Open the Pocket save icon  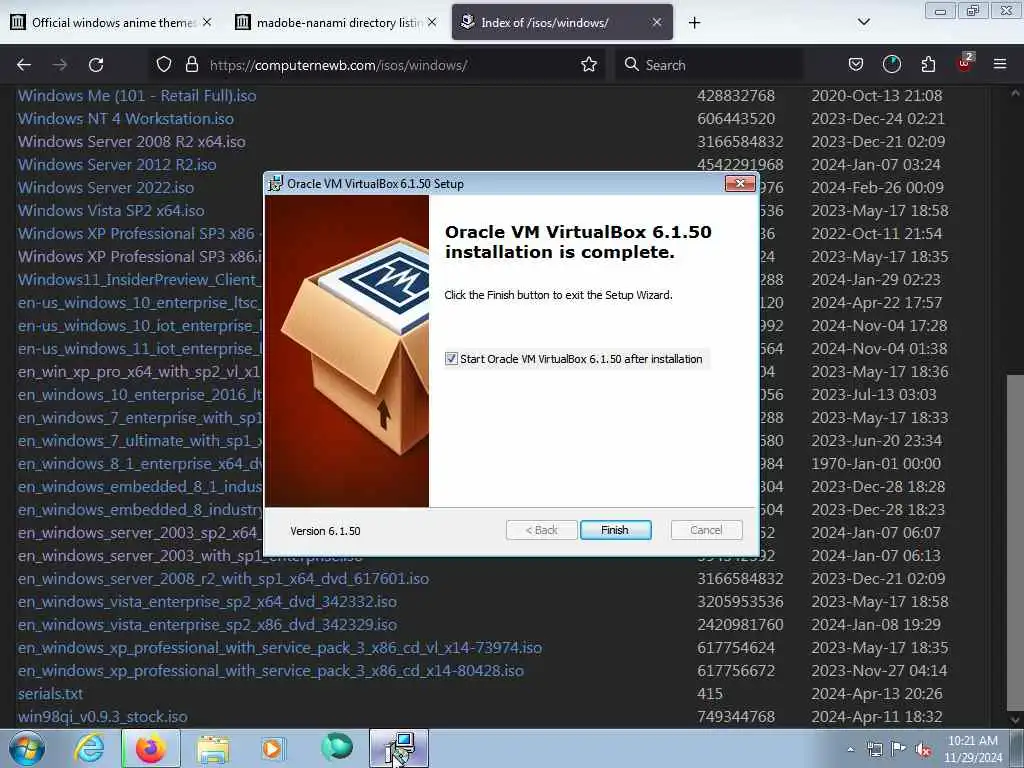(856, 65)
